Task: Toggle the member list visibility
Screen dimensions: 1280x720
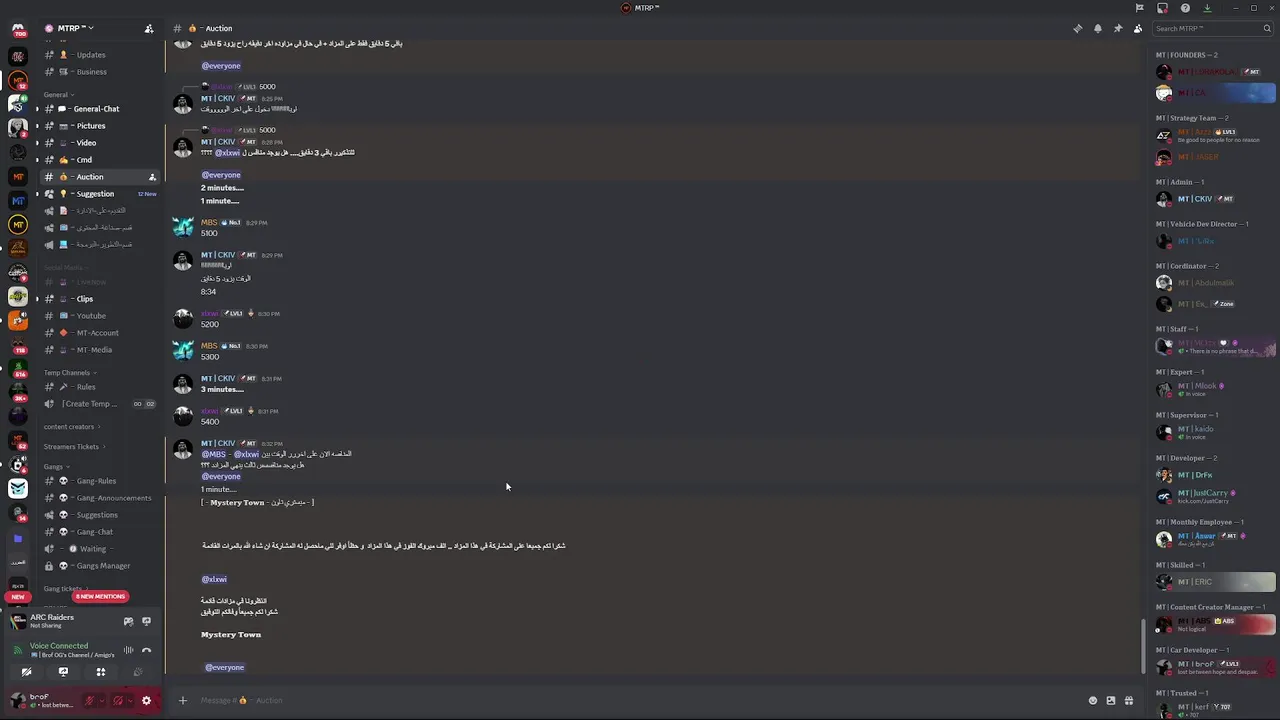Action: pos(1138,28)
